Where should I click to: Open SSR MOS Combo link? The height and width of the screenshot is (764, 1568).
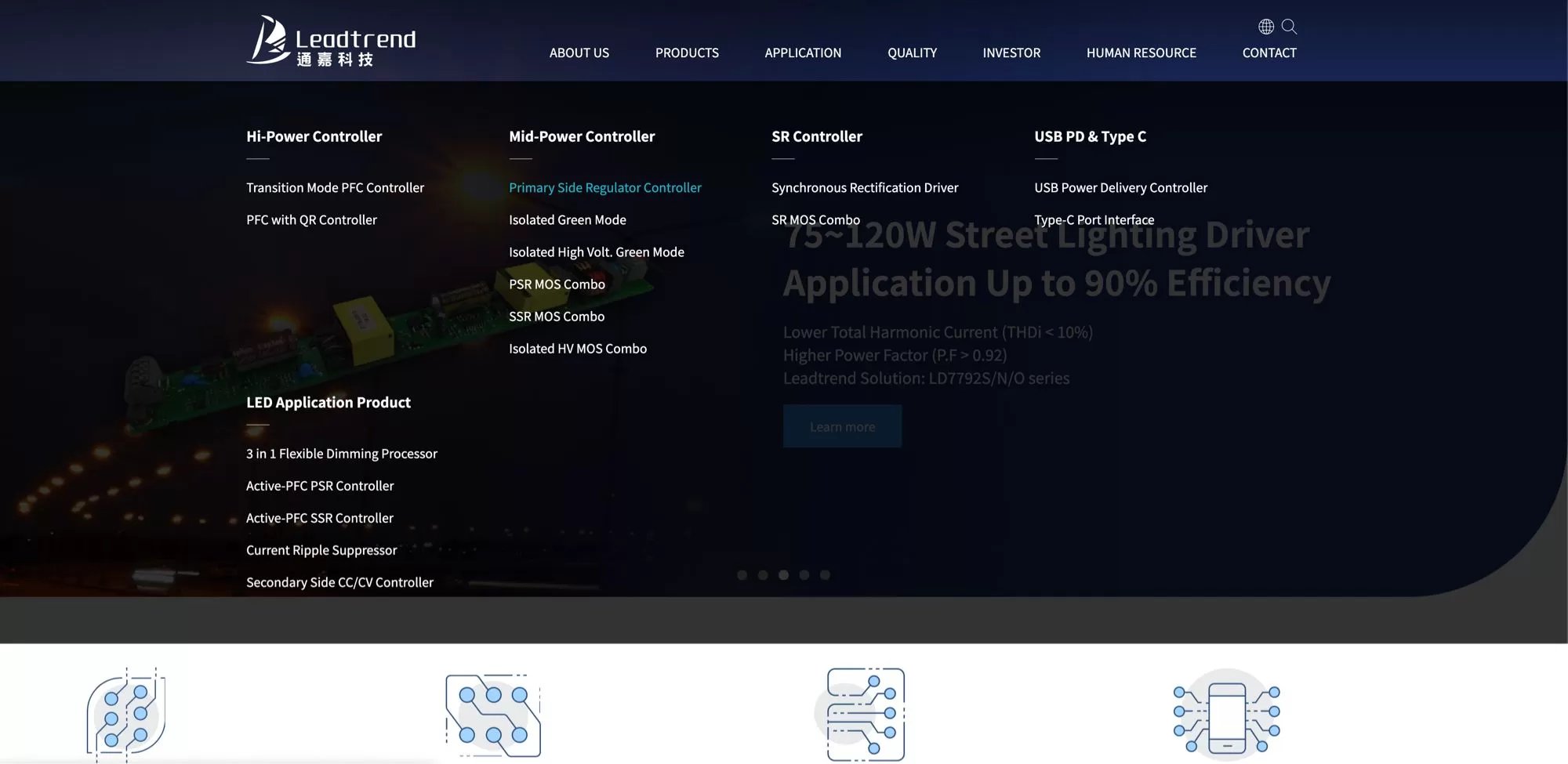557,316
